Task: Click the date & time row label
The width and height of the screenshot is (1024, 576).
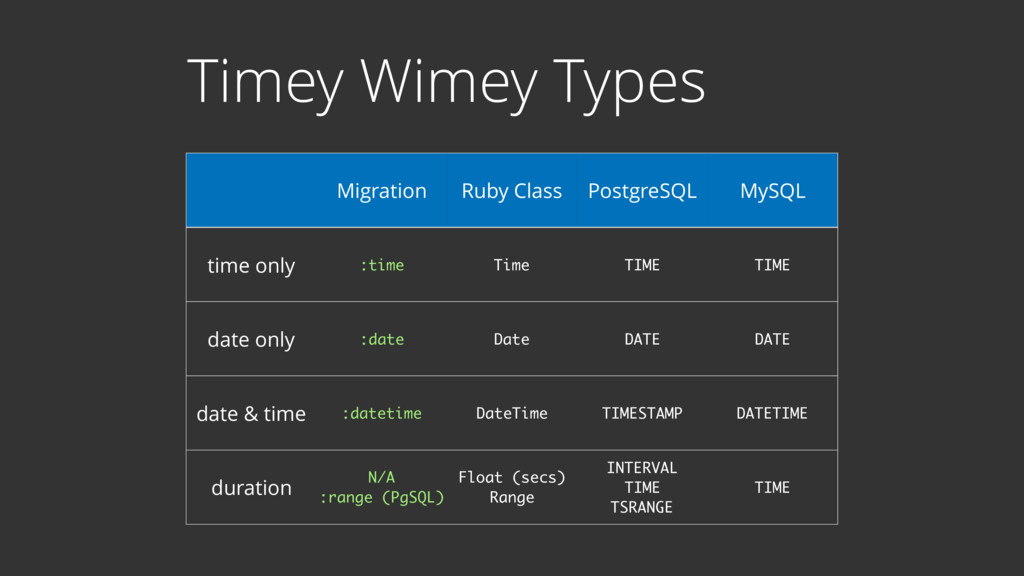Action: (x=251, y=413)
